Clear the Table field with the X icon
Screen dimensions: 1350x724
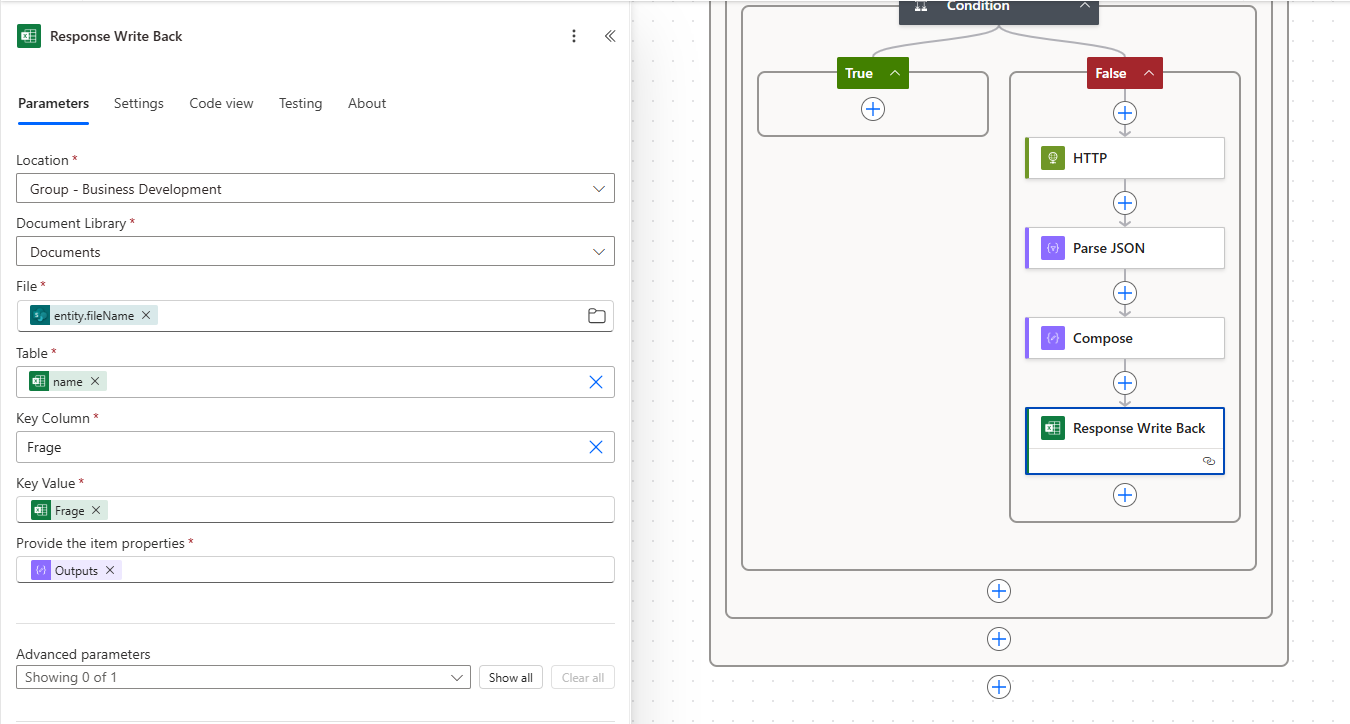596,382
